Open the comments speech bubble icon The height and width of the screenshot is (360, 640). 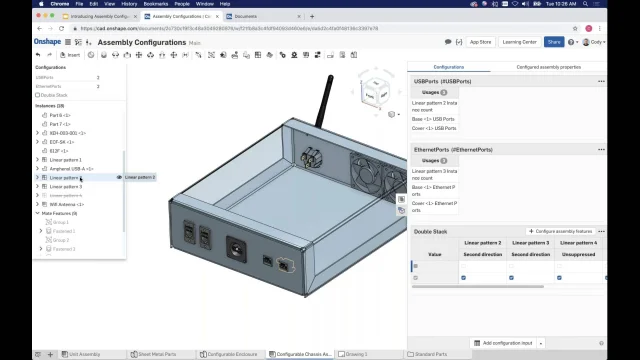point(448,42)
